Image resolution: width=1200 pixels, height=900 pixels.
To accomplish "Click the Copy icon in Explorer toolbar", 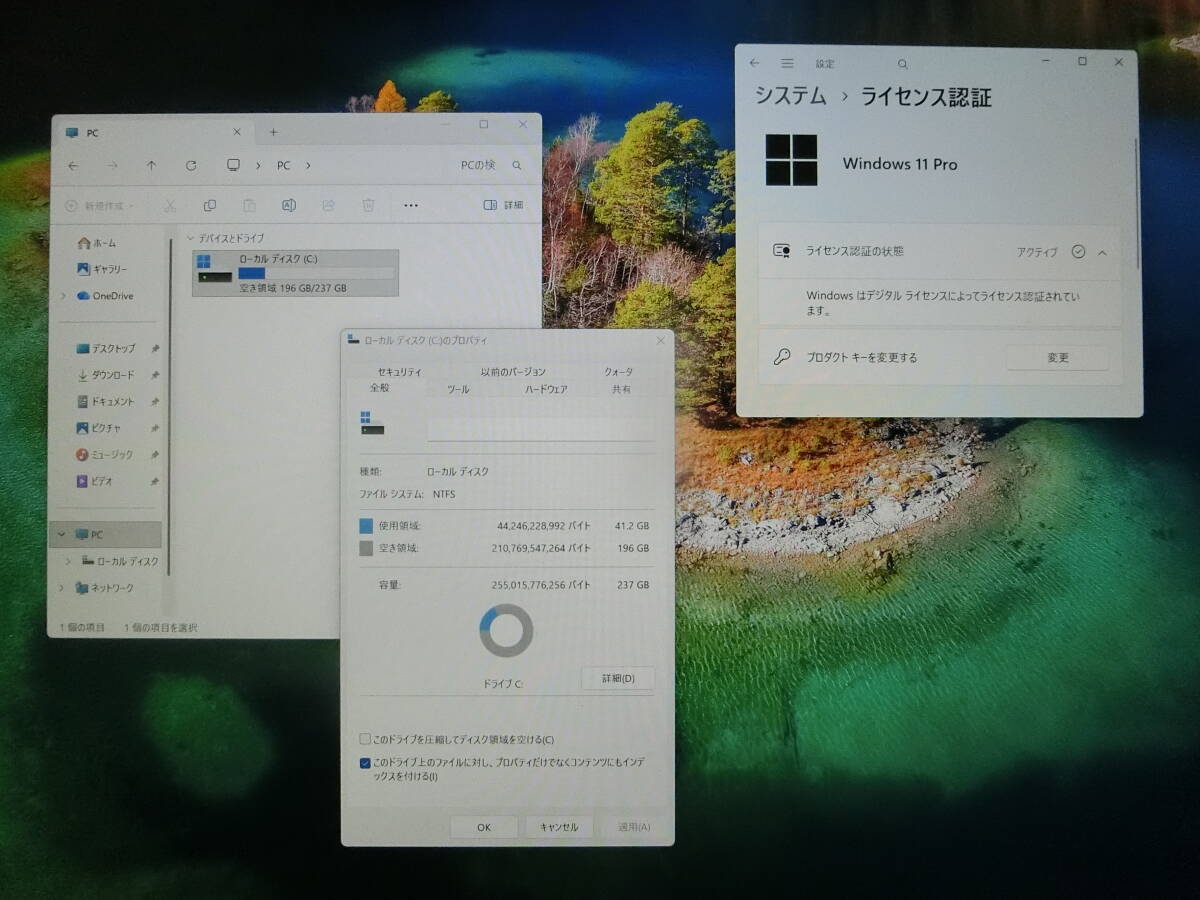I will [210, 205].
